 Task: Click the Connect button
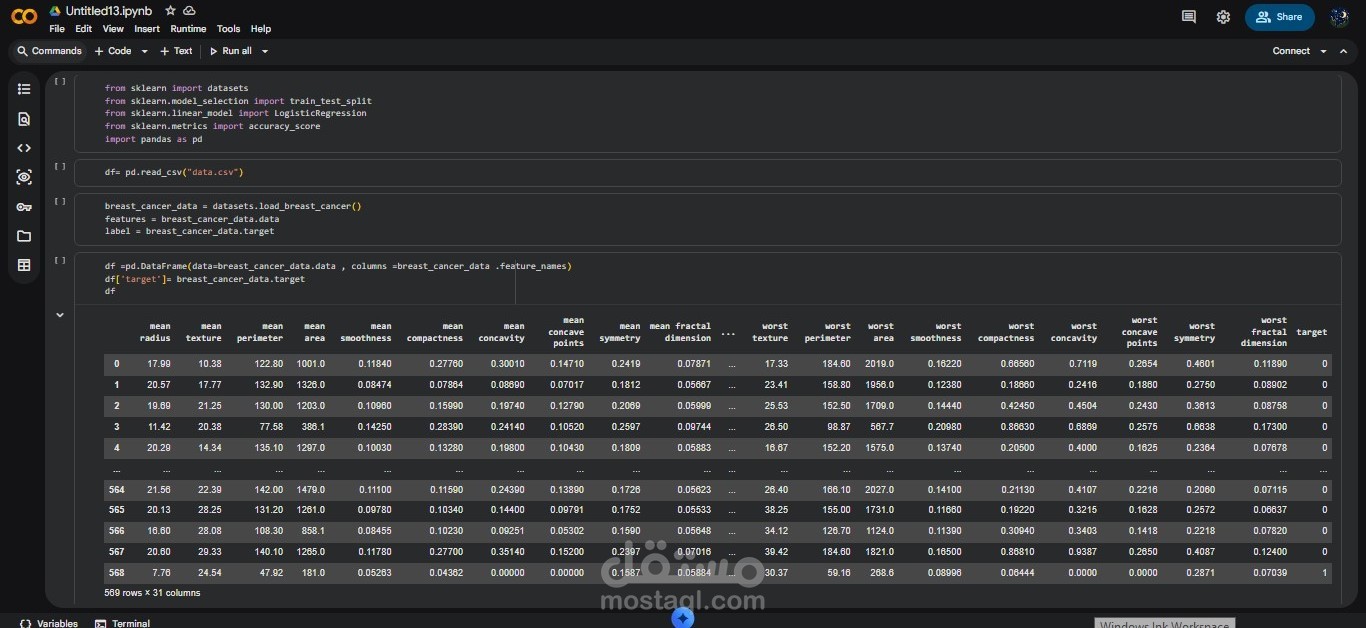(1291, 51)
